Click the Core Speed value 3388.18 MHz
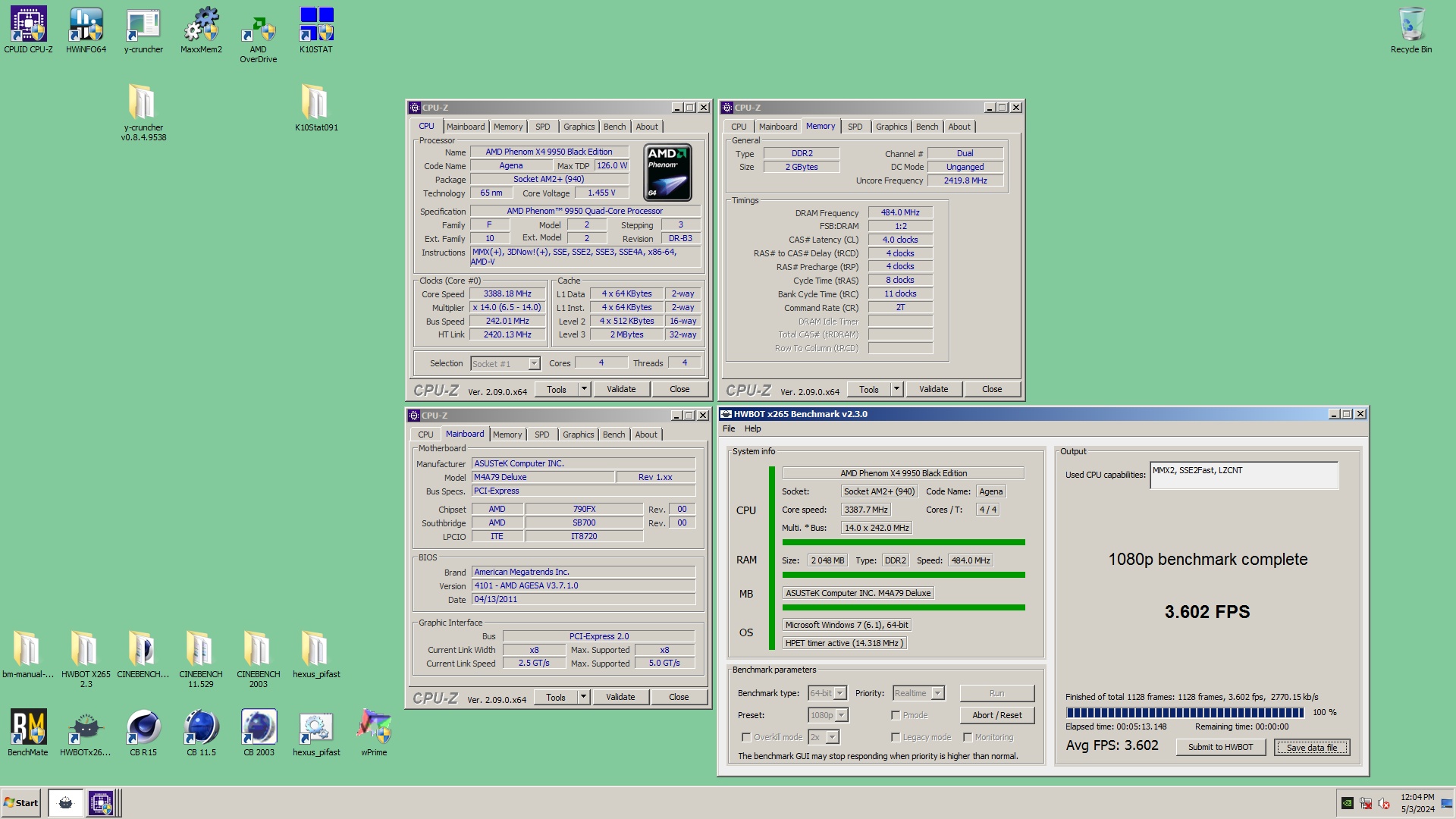Screen dimensions: 1456x819 tap(507, 294)
